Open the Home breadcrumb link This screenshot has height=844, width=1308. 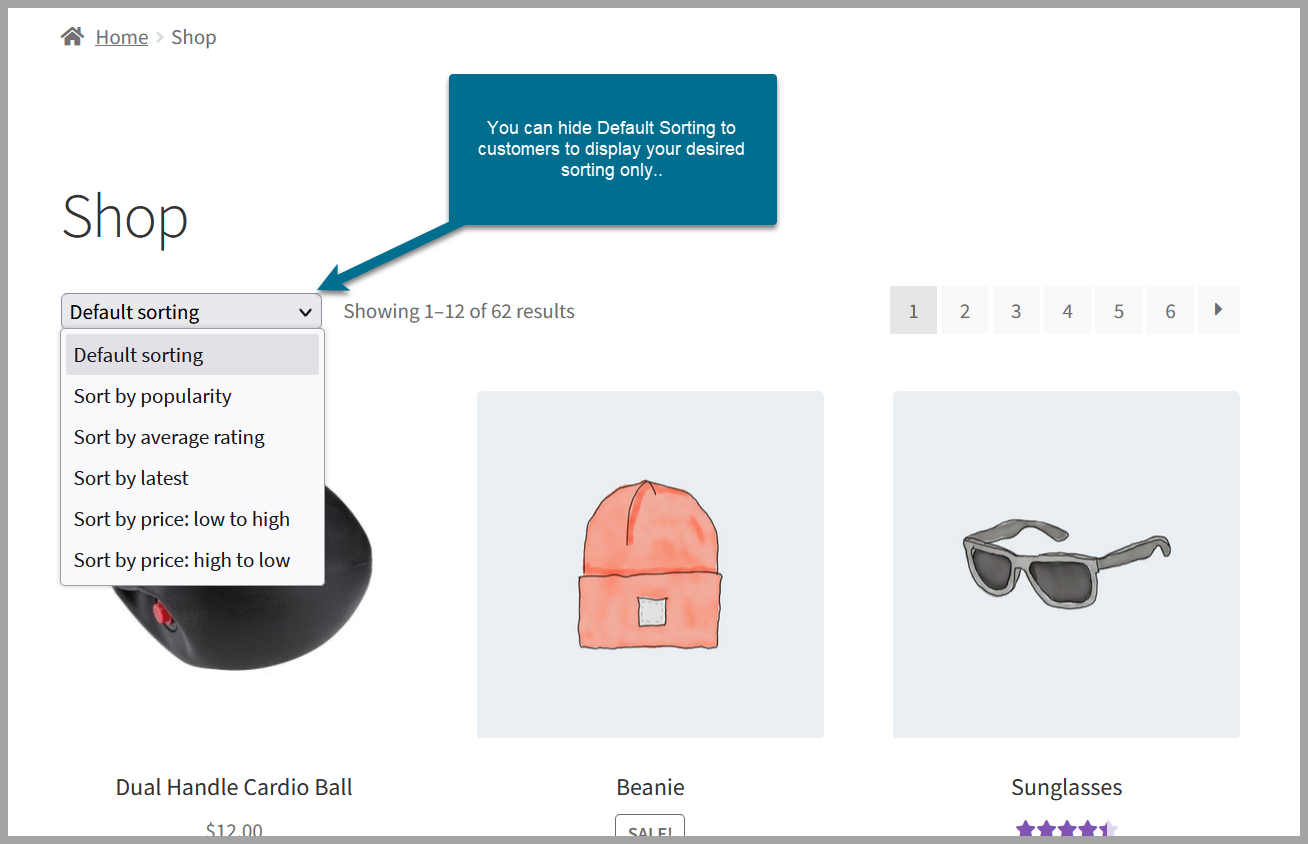point(121,36)
